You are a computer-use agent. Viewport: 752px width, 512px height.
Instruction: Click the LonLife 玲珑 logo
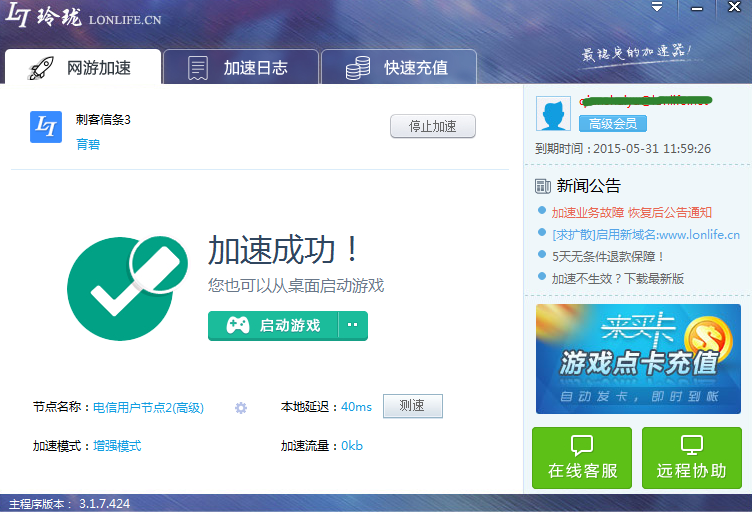(83, 16)
